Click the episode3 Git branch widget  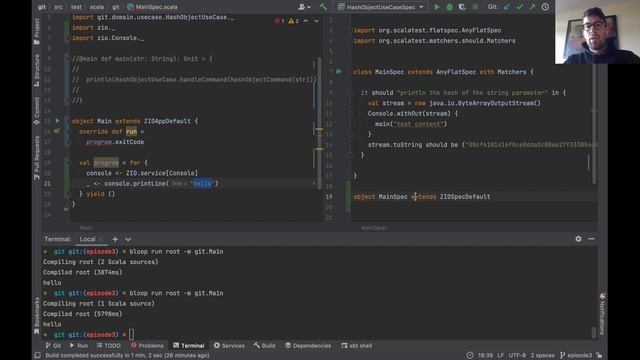[576, 356]
